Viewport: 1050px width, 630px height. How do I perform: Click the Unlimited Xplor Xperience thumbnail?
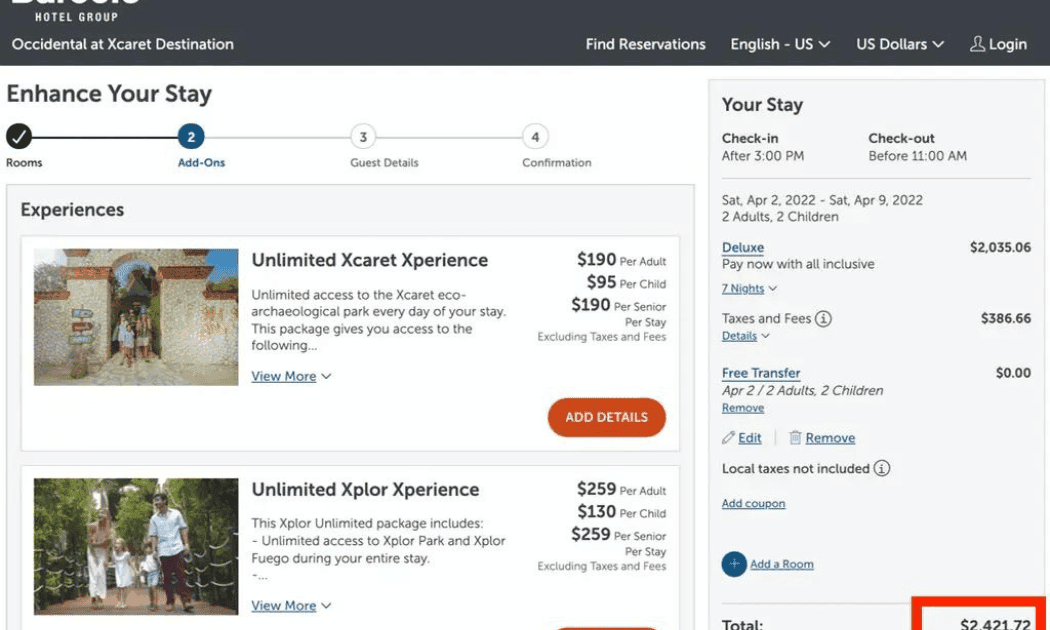click(x=135, y=546)
